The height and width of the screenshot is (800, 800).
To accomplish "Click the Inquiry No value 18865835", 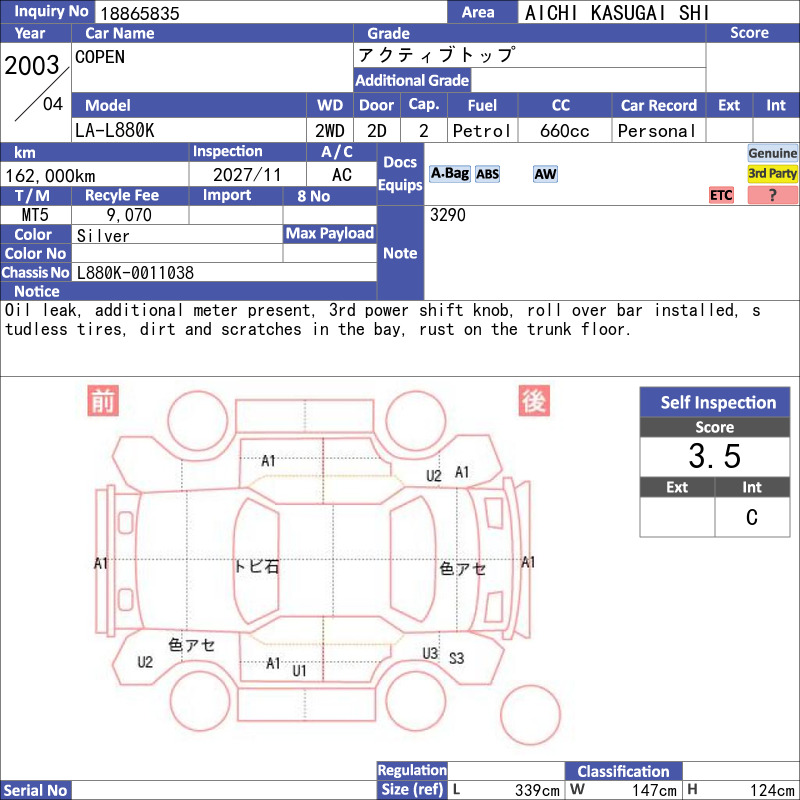I will pyautogui.click(x=140, y=13).
